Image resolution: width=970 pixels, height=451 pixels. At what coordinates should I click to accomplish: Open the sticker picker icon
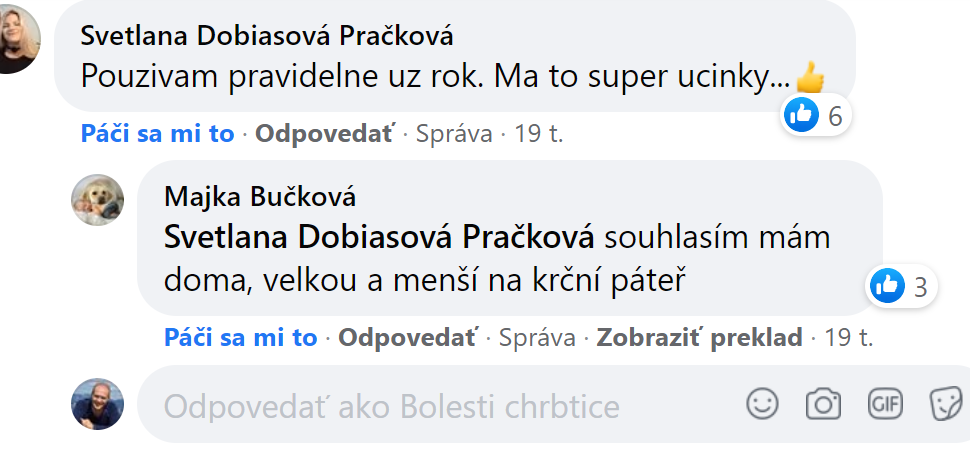pos(946,404)
